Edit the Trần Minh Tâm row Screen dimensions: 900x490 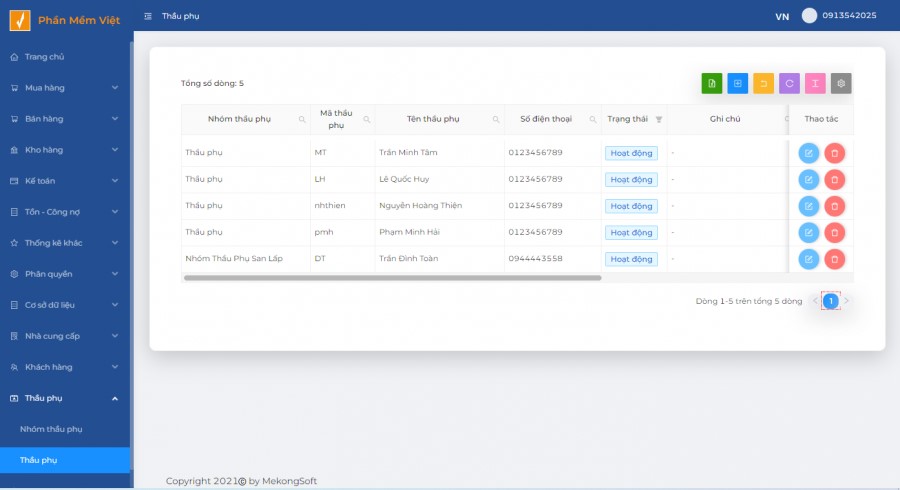pyautogui.click(x=809, y=153)
